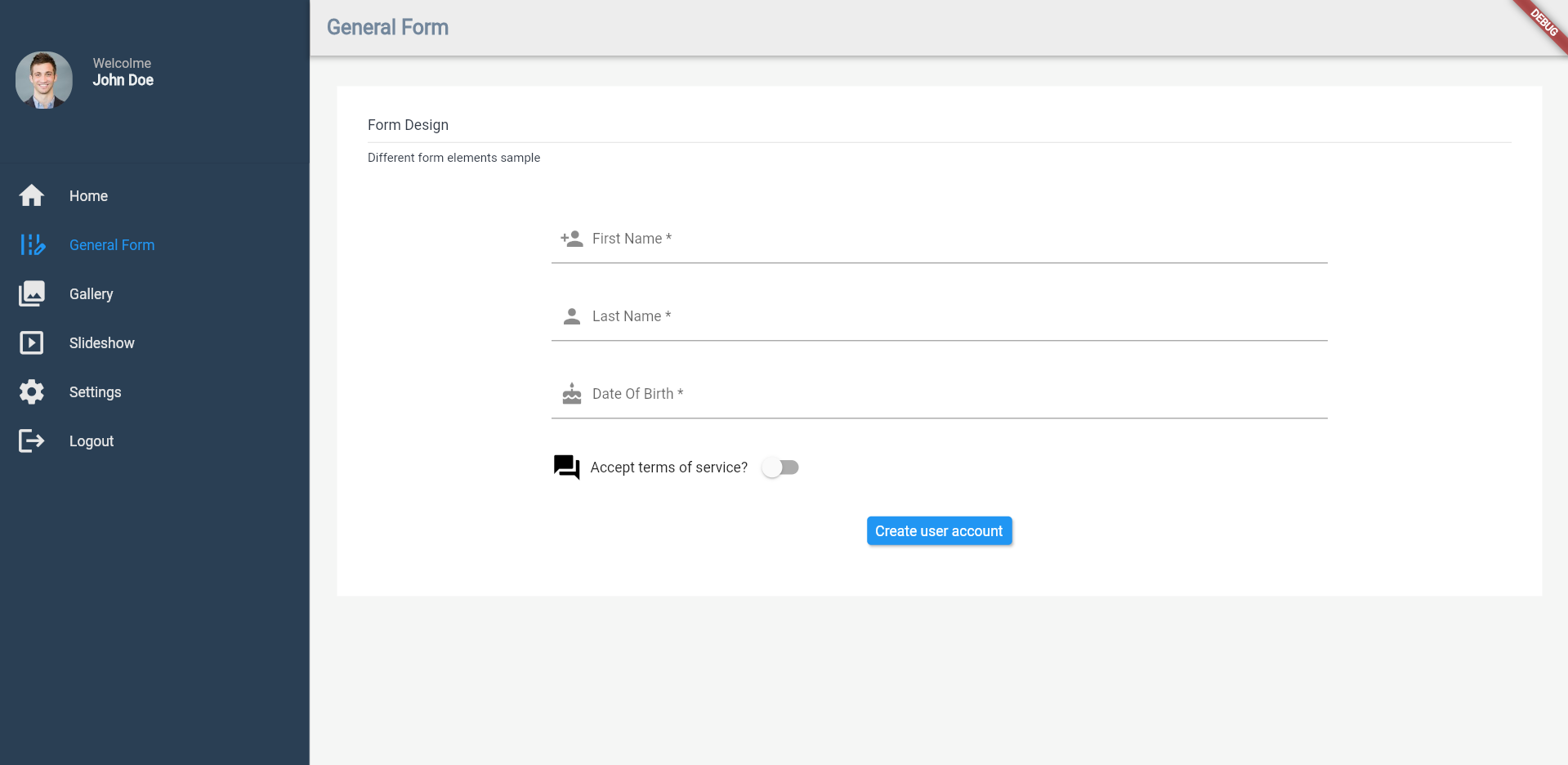The width and height of the screenshot is (1568, 765).
Task: Click the cake icon beside Date Of Birth
Action: 570,394
